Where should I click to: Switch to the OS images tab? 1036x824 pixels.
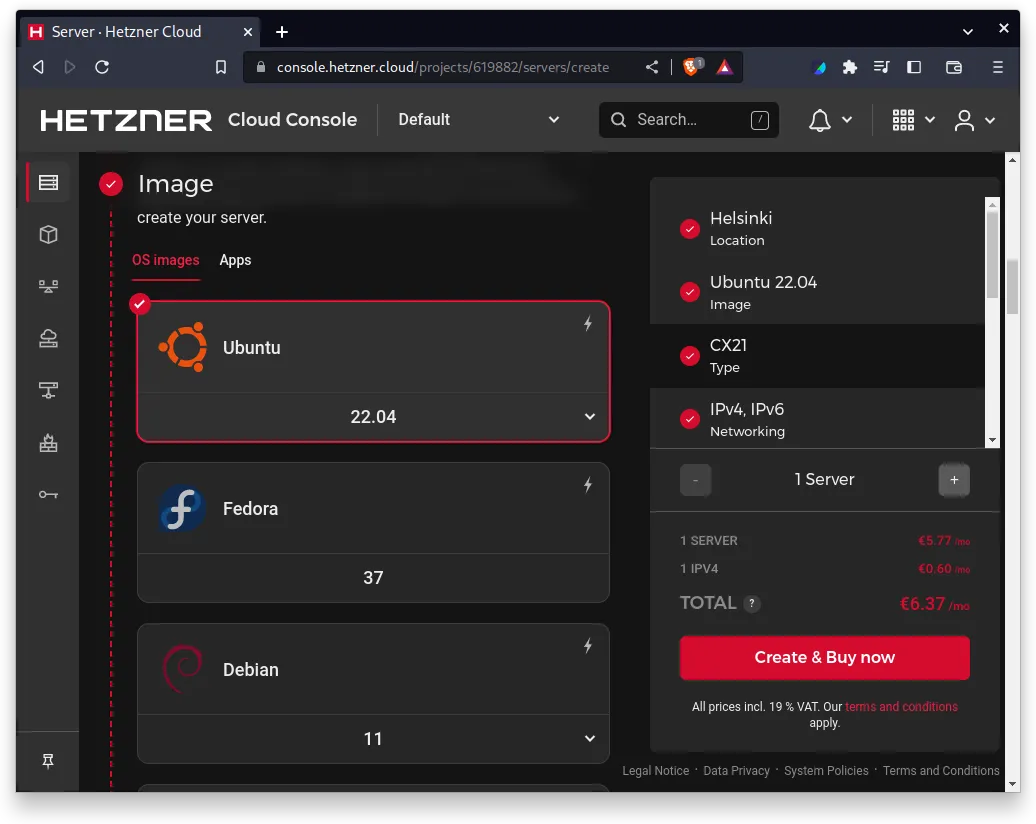coord(166,260)
